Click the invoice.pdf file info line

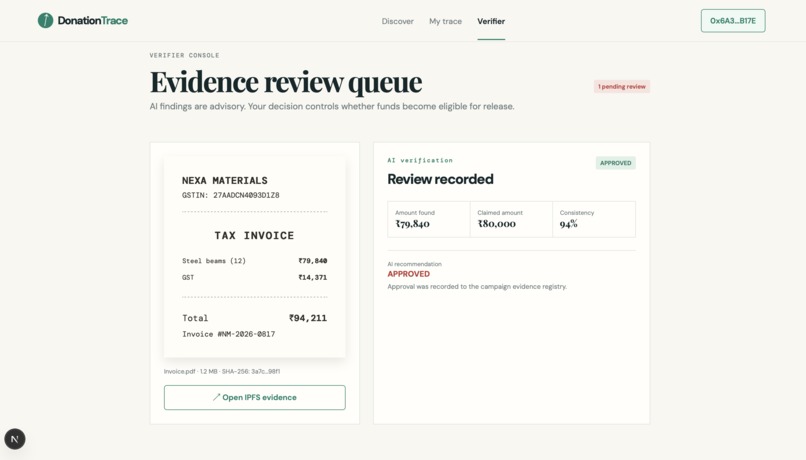(222, 371)
